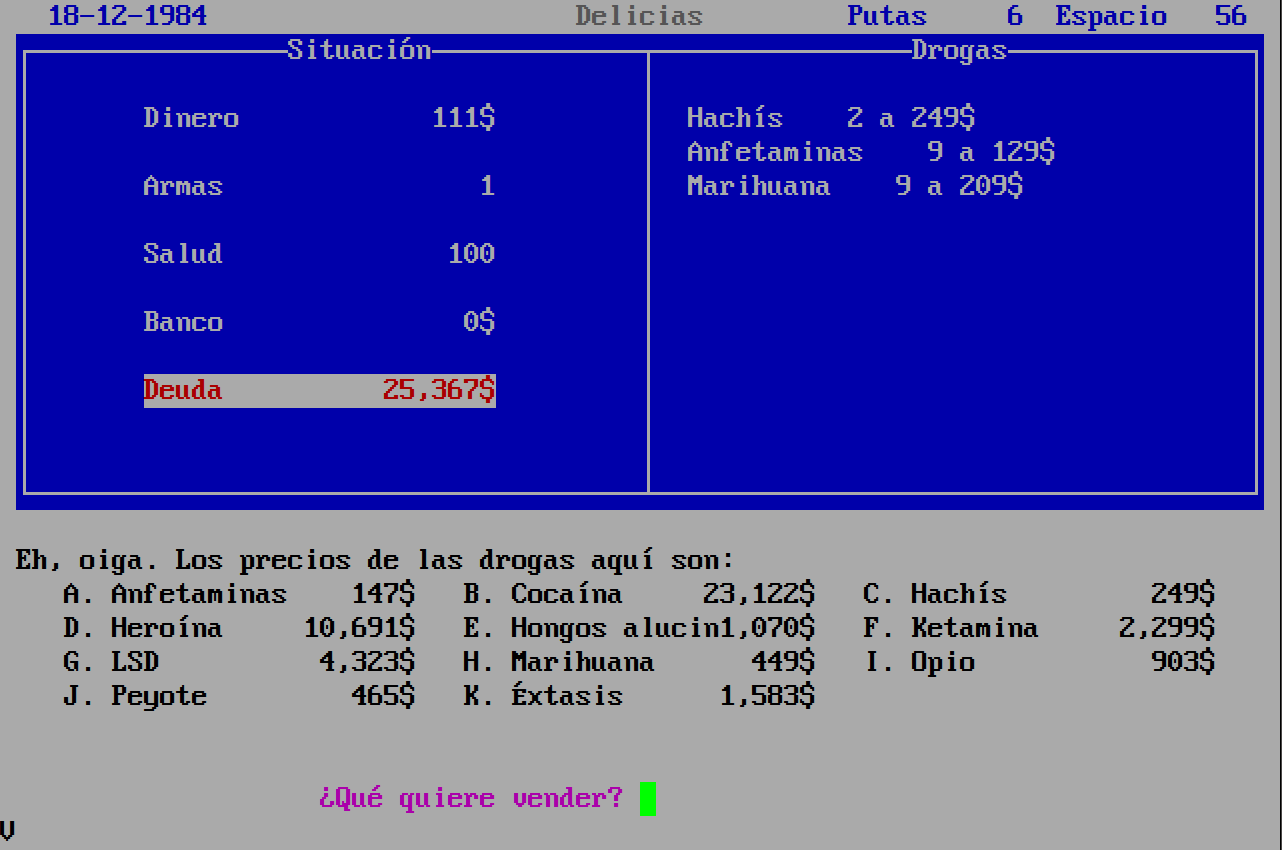The height and width of the screenshot is (850, 1282).
Task: Click the date 18-12-1984 in header
Action: 127,16
